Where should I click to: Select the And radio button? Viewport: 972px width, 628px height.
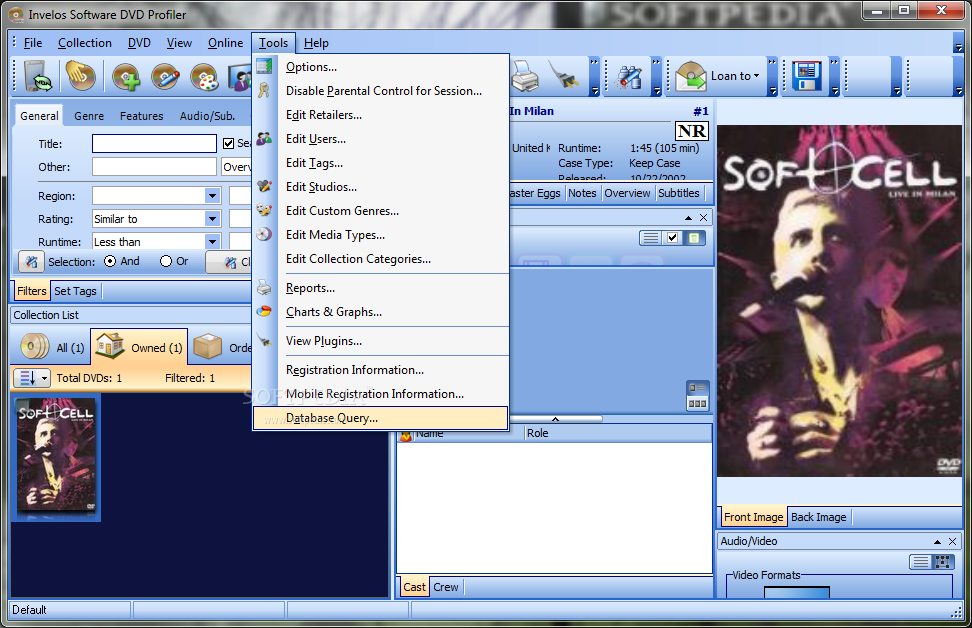pos(110,261)
